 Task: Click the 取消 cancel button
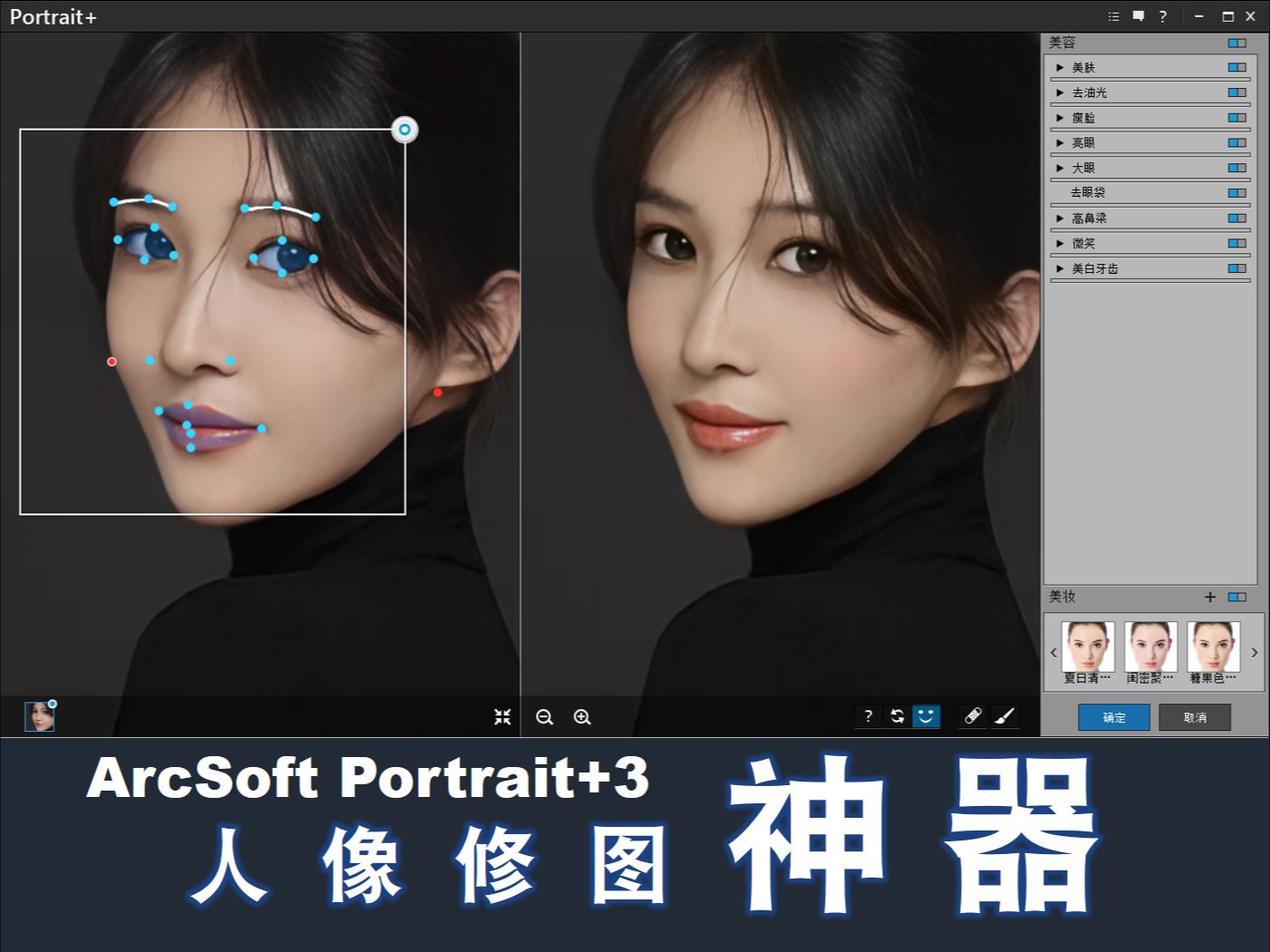point(1195,717)
